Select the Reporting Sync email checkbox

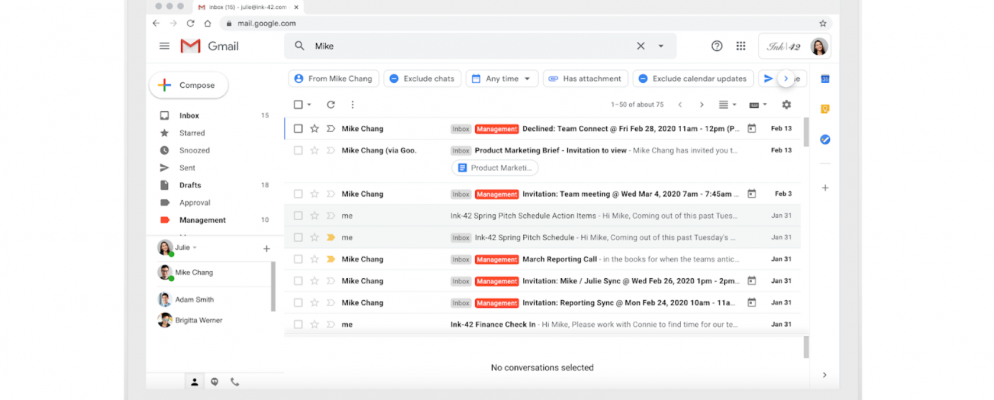tap(298, 302)
